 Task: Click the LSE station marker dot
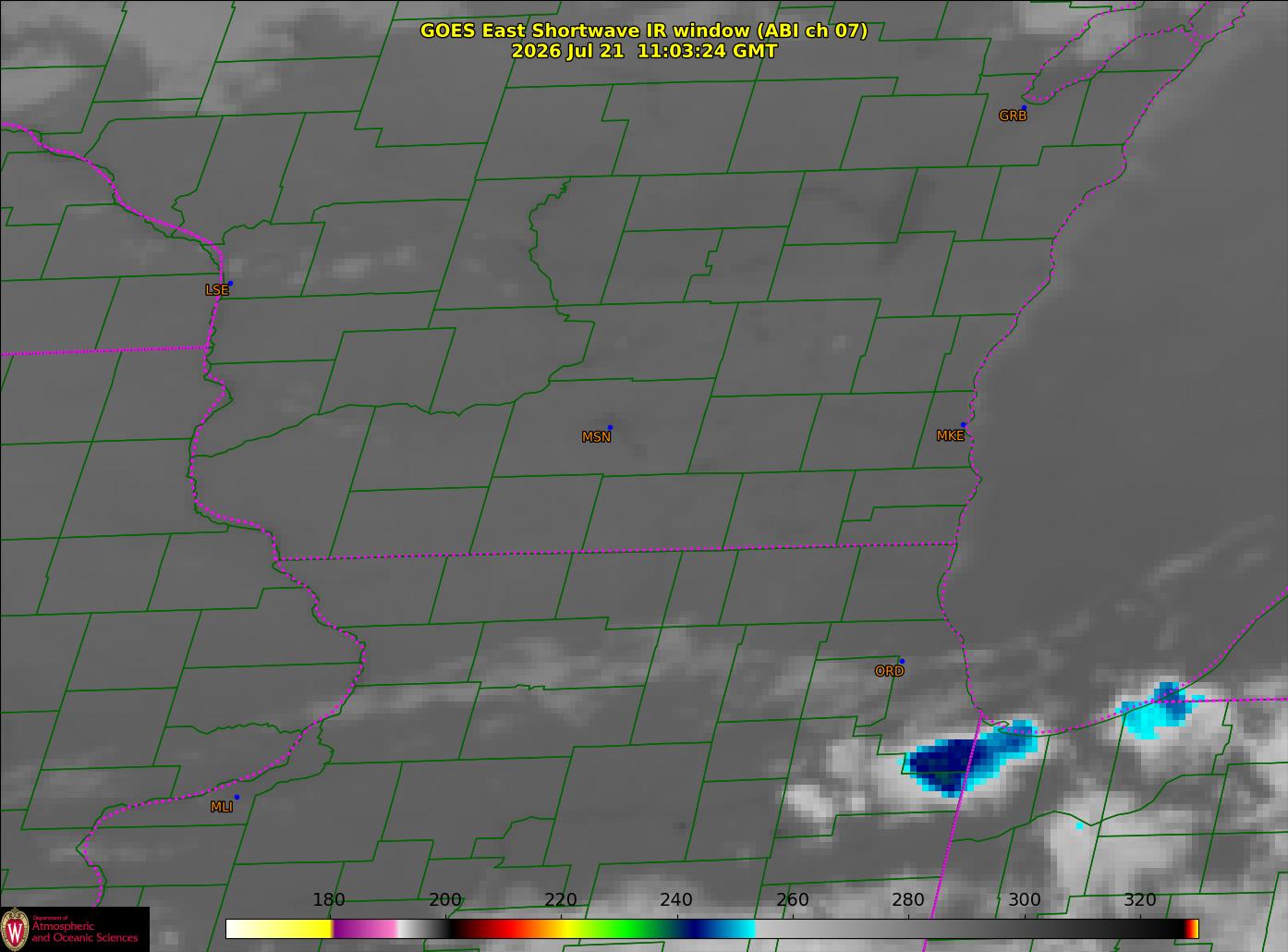(230, 283)
